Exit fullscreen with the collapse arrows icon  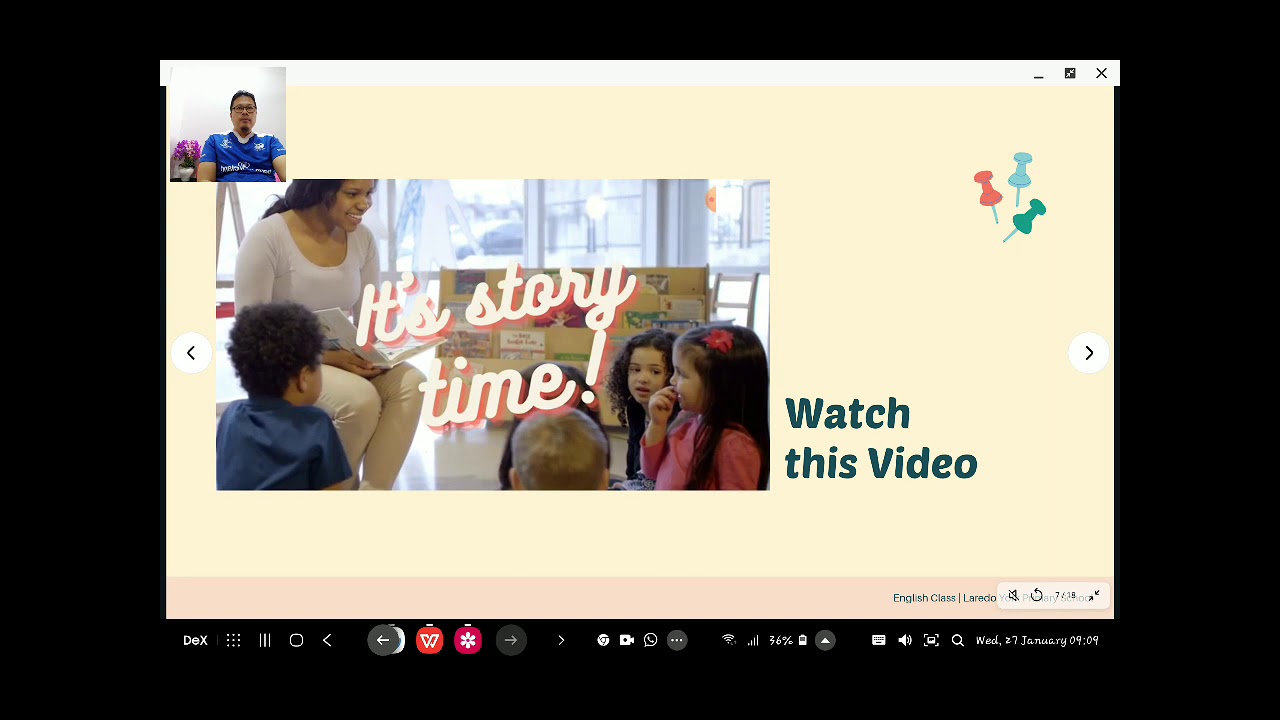coord(1094,595)
